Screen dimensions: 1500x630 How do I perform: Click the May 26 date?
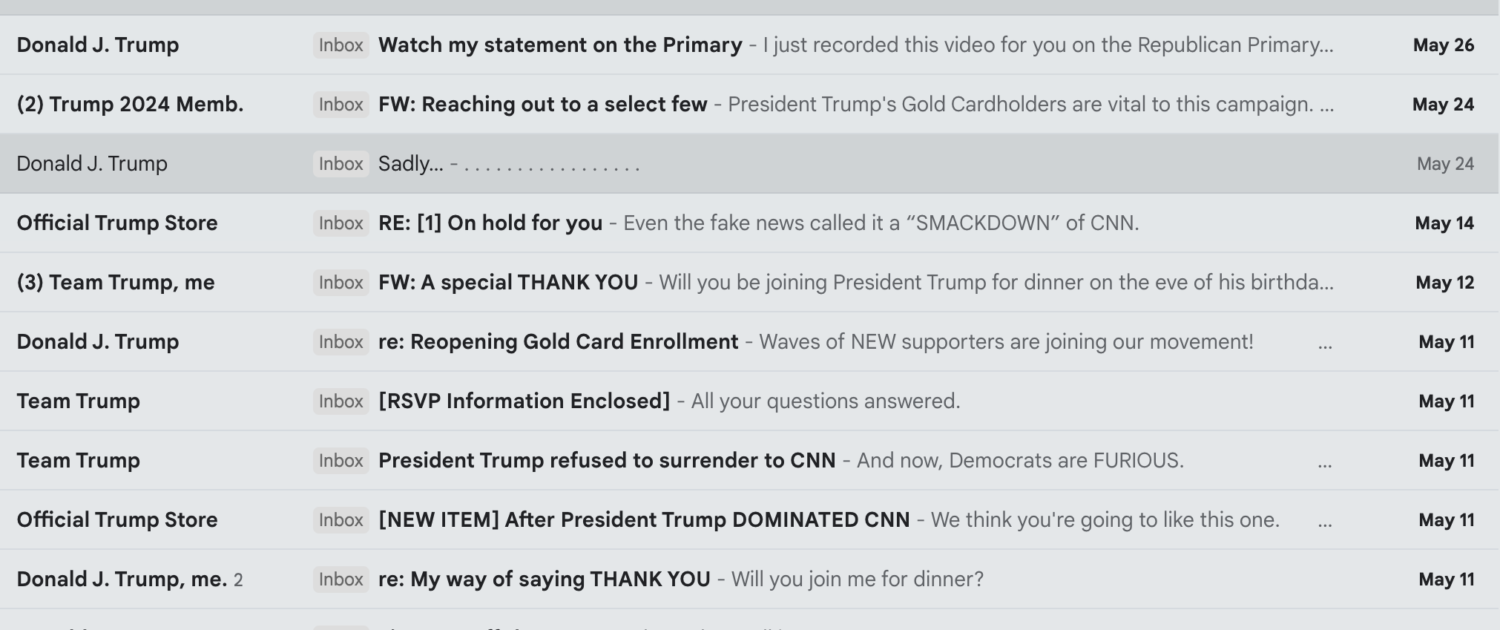pos(1443,45)
